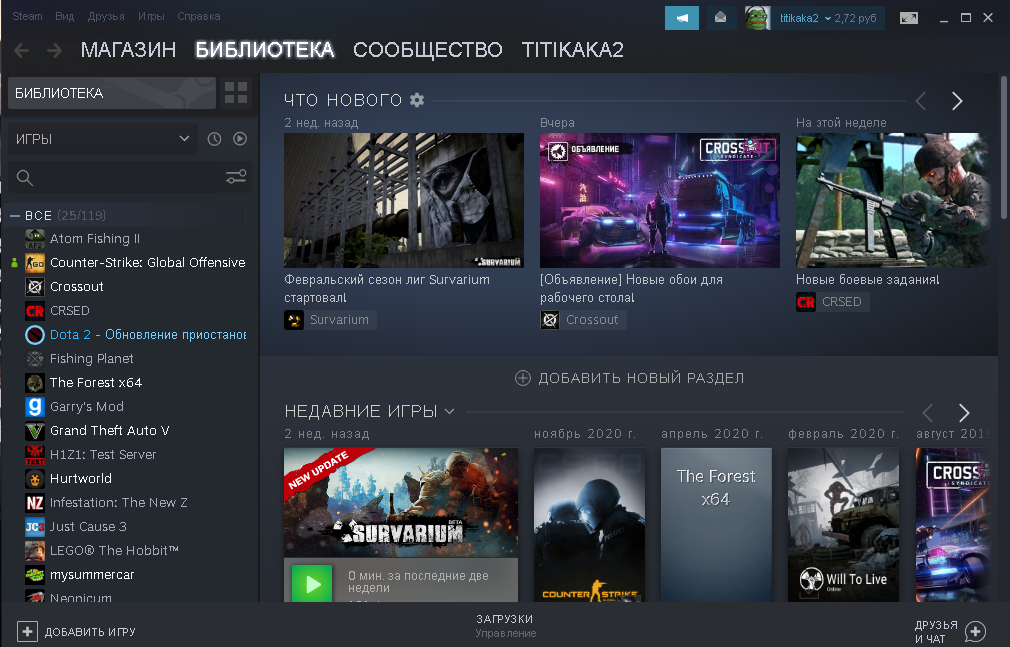
Task: Open the Справка menu
Action: coord(199,16)
